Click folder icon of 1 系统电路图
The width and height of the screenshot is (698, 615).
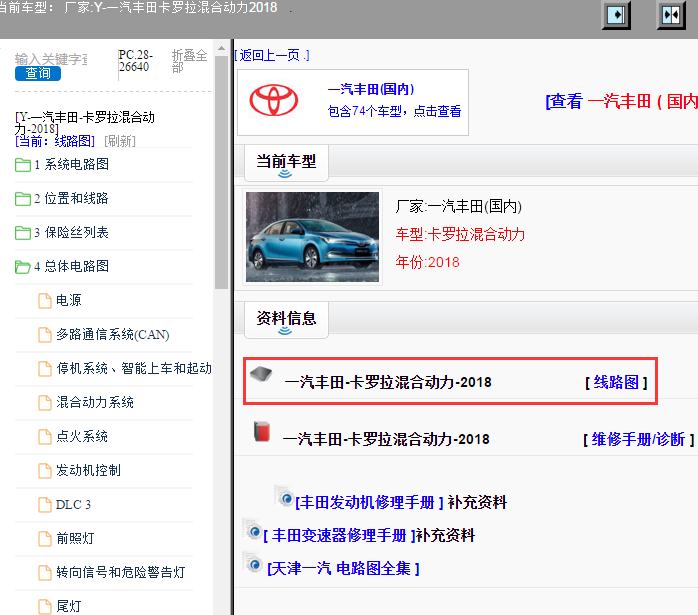pos(23,165)
